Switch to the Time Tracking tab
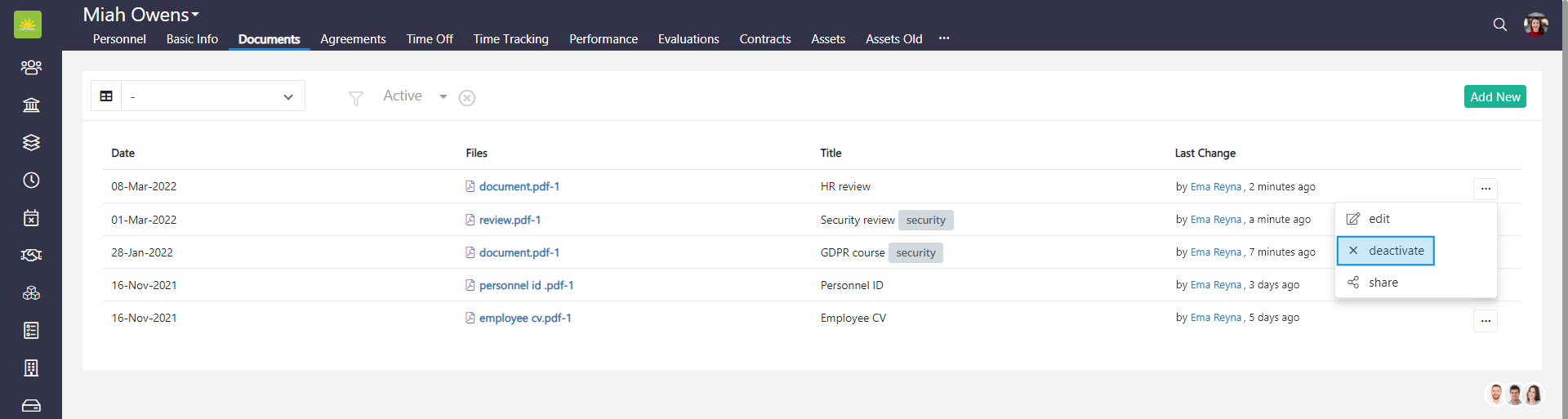The height and width of the screenshot is (419, 1568). pyautogui.click(x=510, y=39)
